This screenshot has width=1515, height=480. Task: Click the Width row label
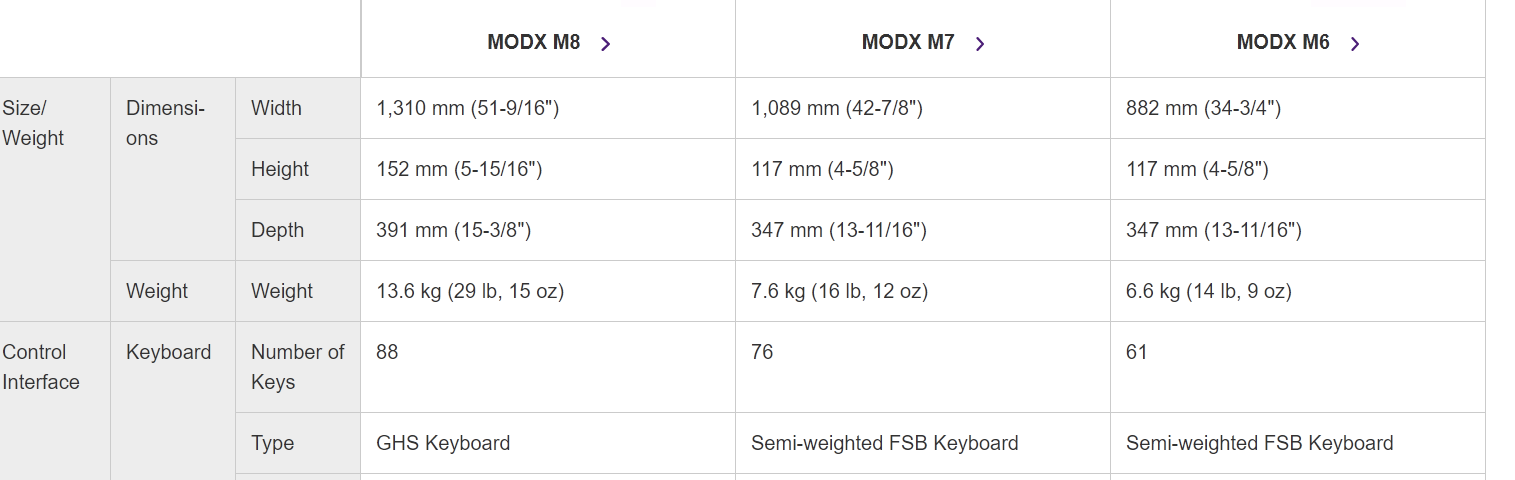click(x=276, y=108)
